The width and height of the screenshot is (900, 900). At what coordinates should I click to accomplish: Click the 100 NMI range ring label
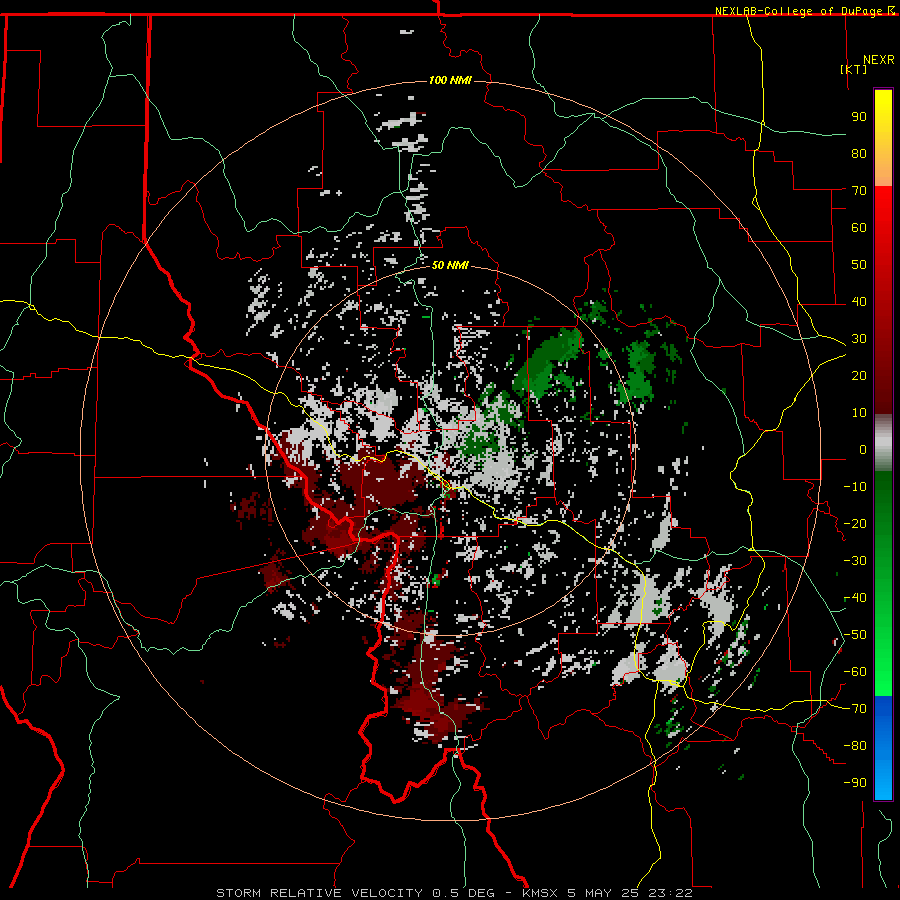point(450,80)
